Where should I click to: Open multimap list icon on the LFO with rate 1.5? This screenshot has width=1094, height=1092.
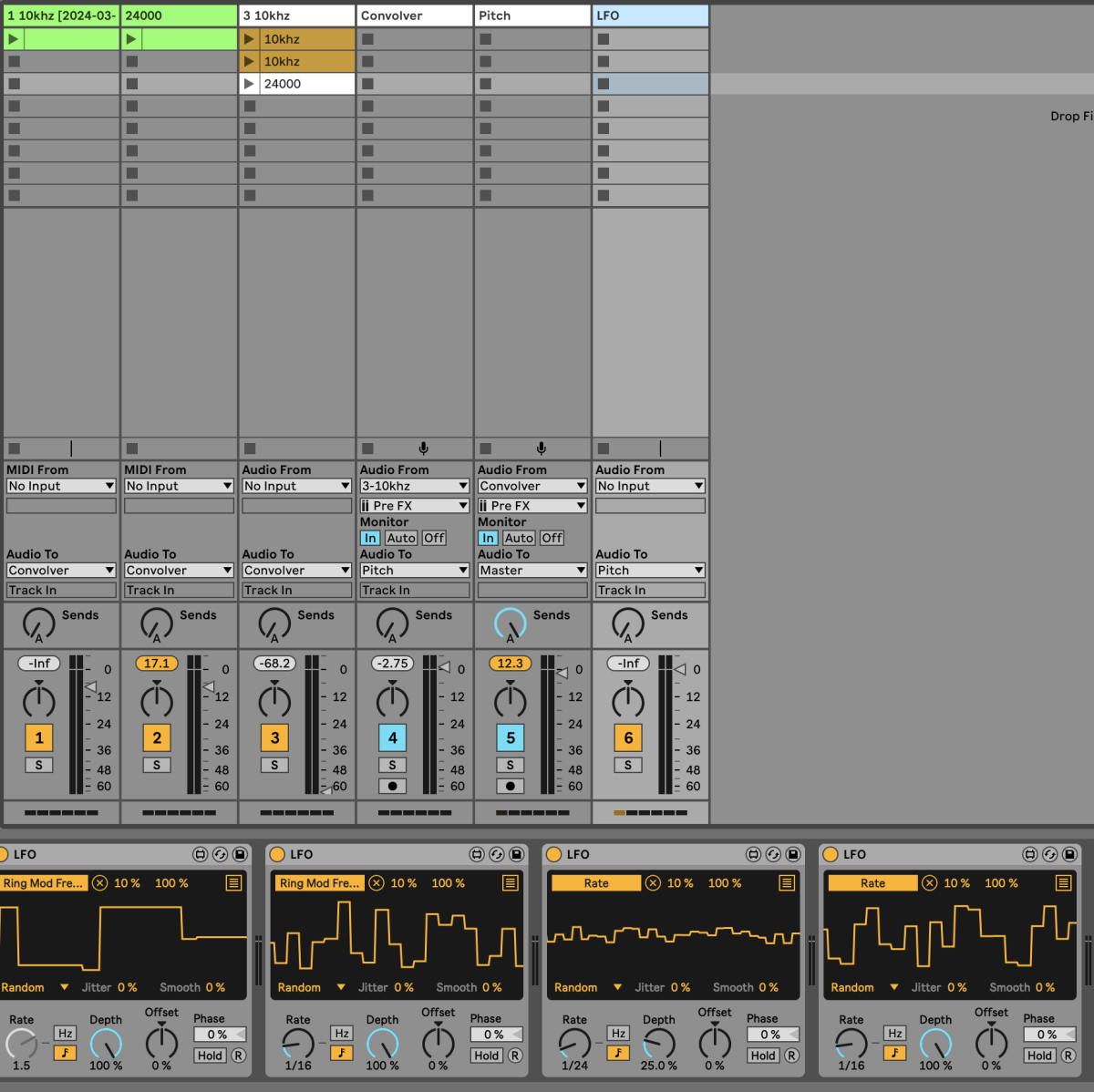click(x=233, y=882)
